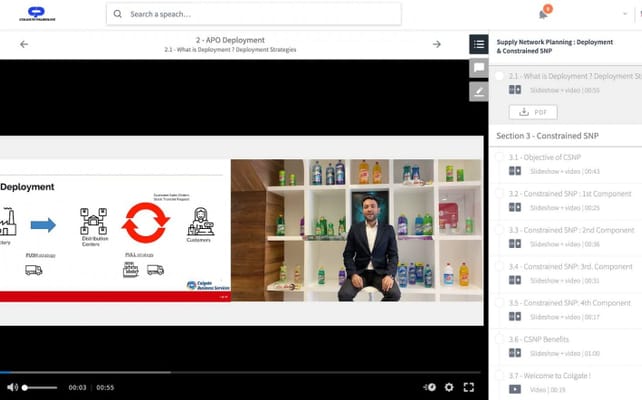Screen dimensions: 642x400
Task: Change playback speed in player bar
Action: [x=429, y=387]
